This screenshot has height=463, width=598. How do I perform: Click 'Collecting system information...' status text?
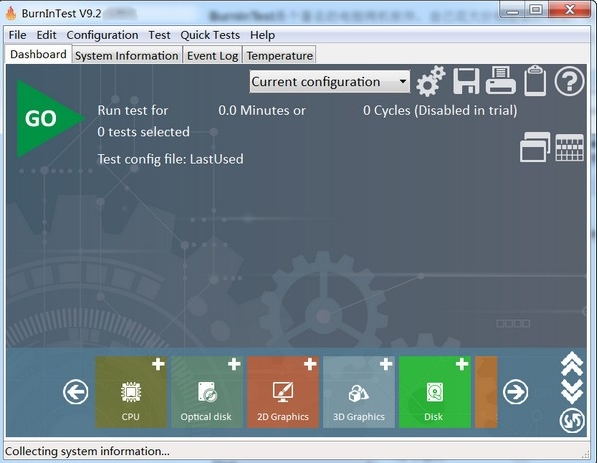pyautogui.click(x=87, y=451)
